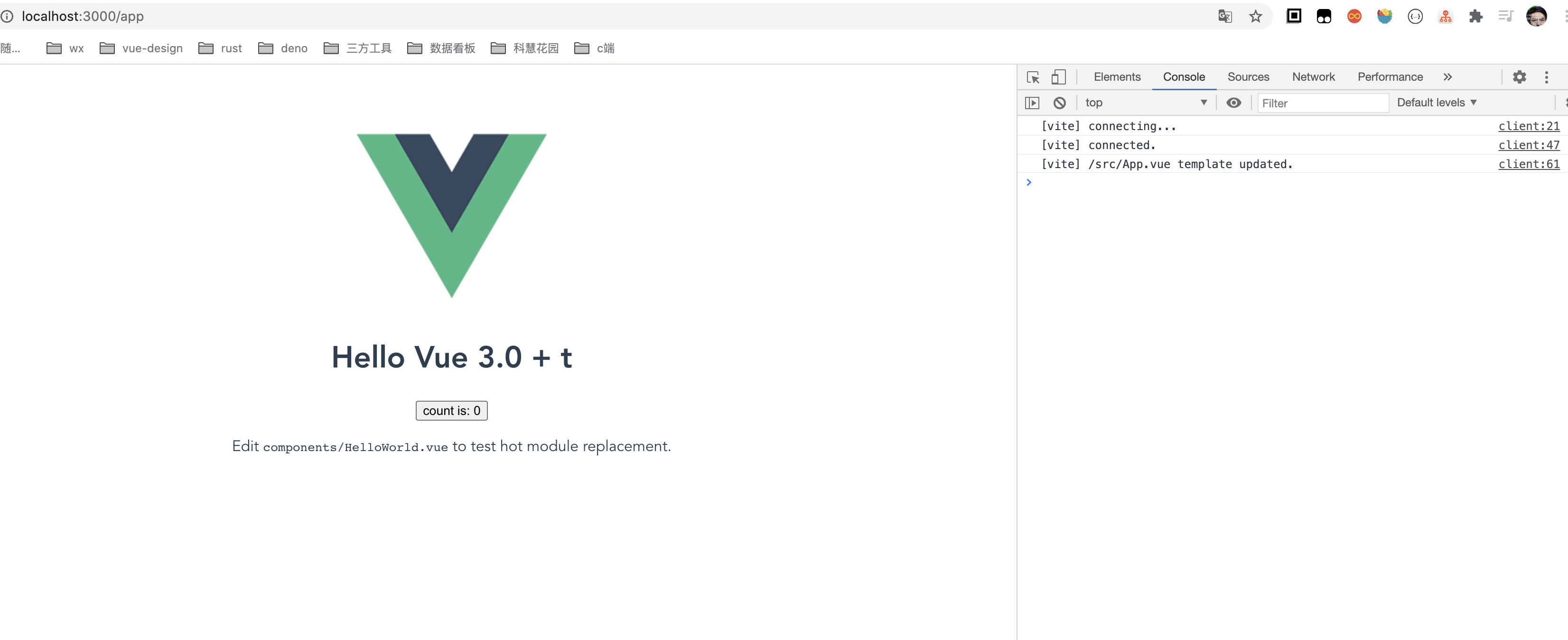Open the 'Default levels' dropdown
This screenshot has height=640, width=1568.
pos(1437,102)
